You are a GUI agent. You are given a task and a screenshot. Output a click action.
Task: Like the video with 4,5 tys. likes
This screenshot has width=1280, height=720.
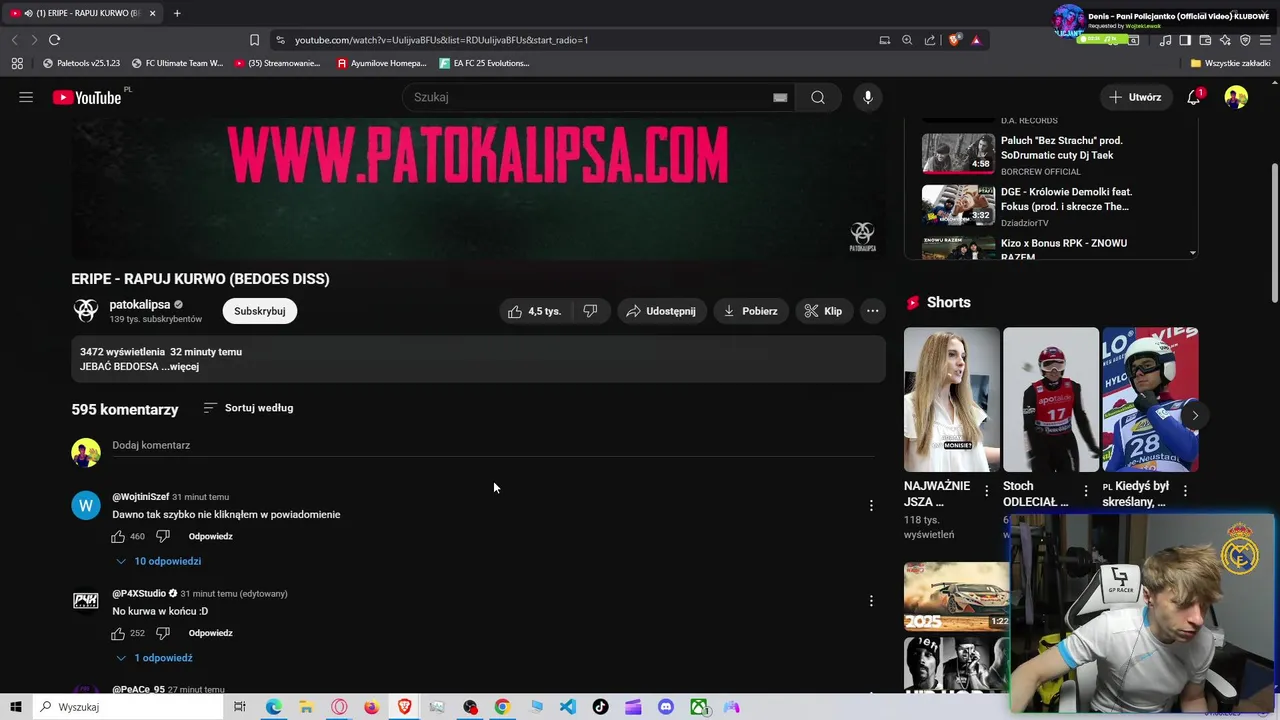(x=534, y=311)
